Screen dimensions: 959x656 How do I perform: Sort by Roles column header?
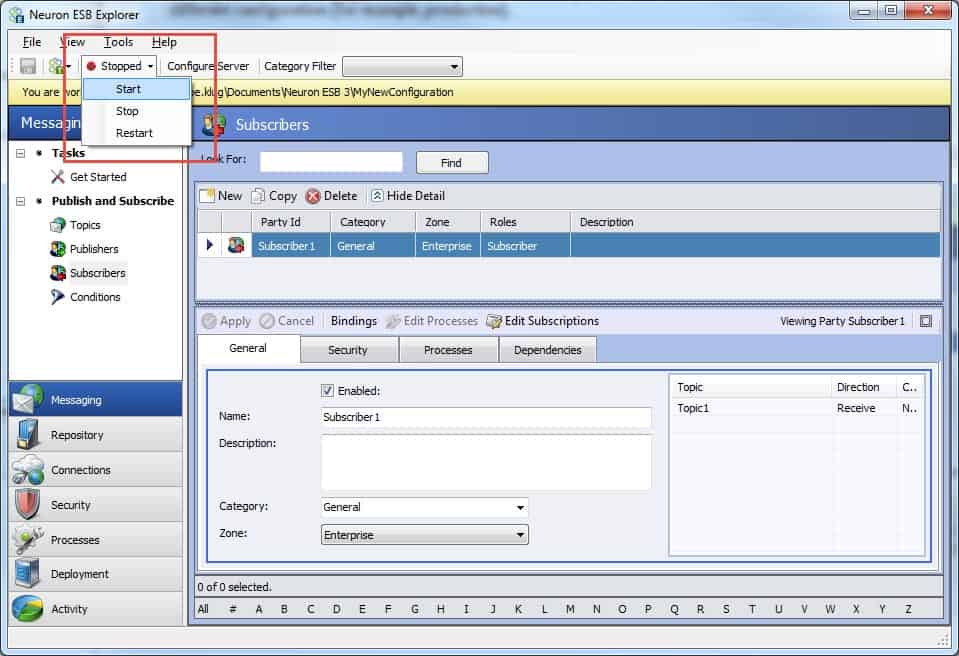pos(525,222)
